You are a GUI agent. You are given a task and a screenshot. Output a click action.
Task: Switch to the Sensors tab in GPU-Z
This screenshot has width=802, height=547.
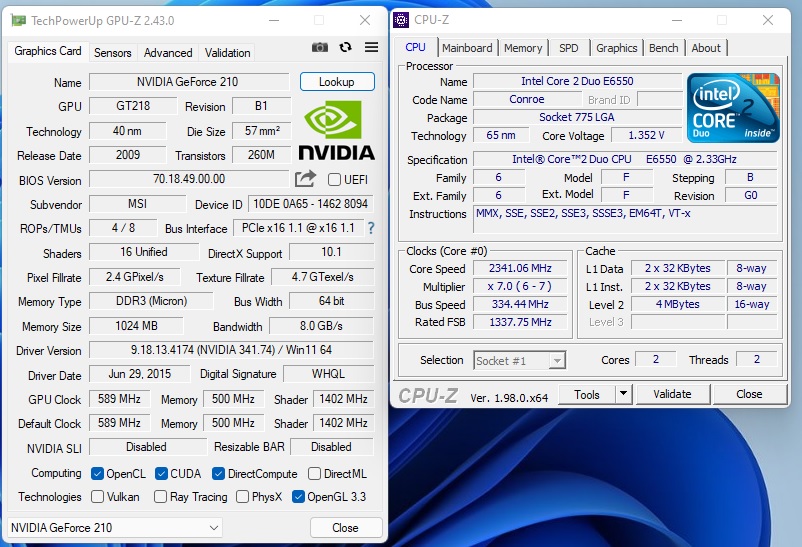click(113, 53)
